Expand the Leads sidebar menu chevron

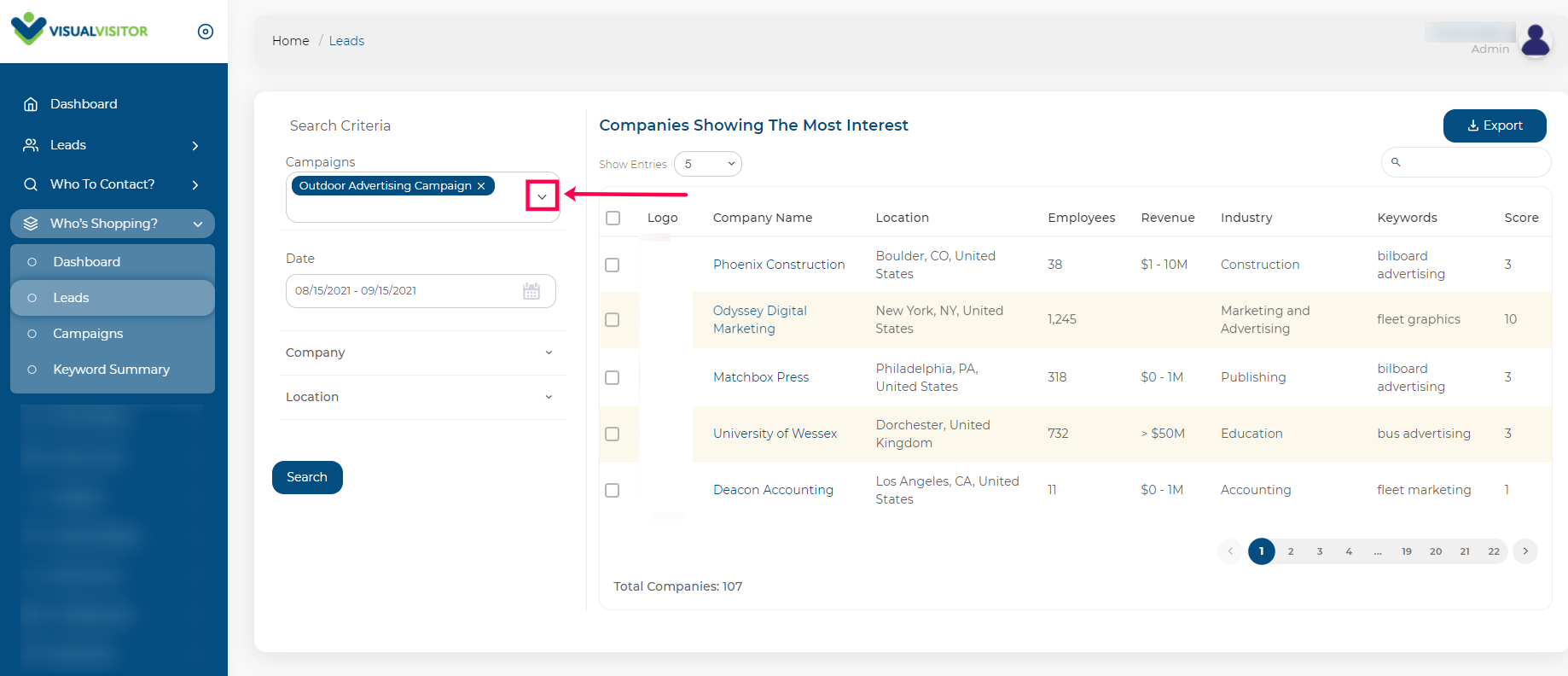(195, 146)
